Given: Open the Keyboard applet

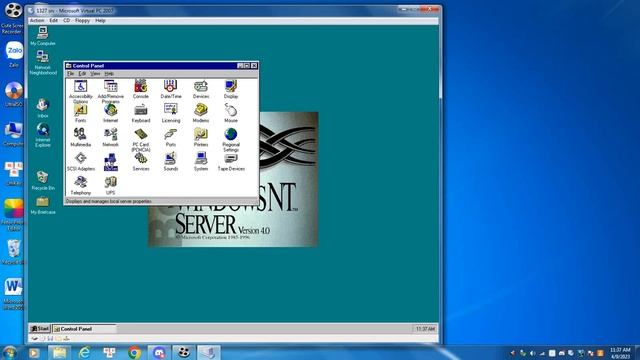Looking at the screenshot, I should tap(141, 113).
